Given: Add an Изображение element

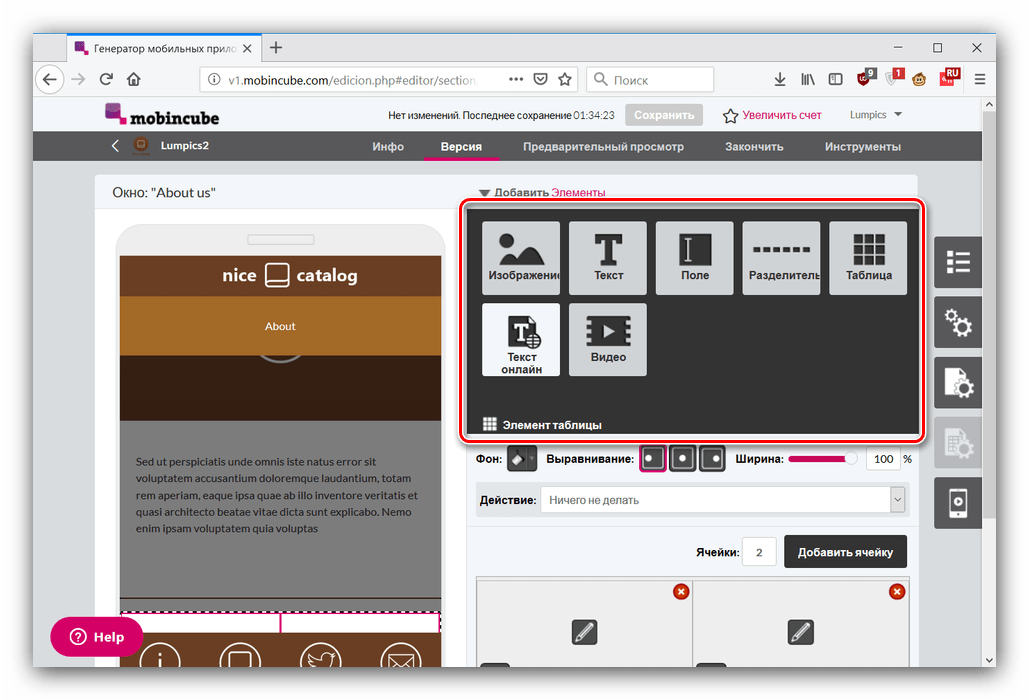Looking at the screenshot, I should (x=521, y=258).
